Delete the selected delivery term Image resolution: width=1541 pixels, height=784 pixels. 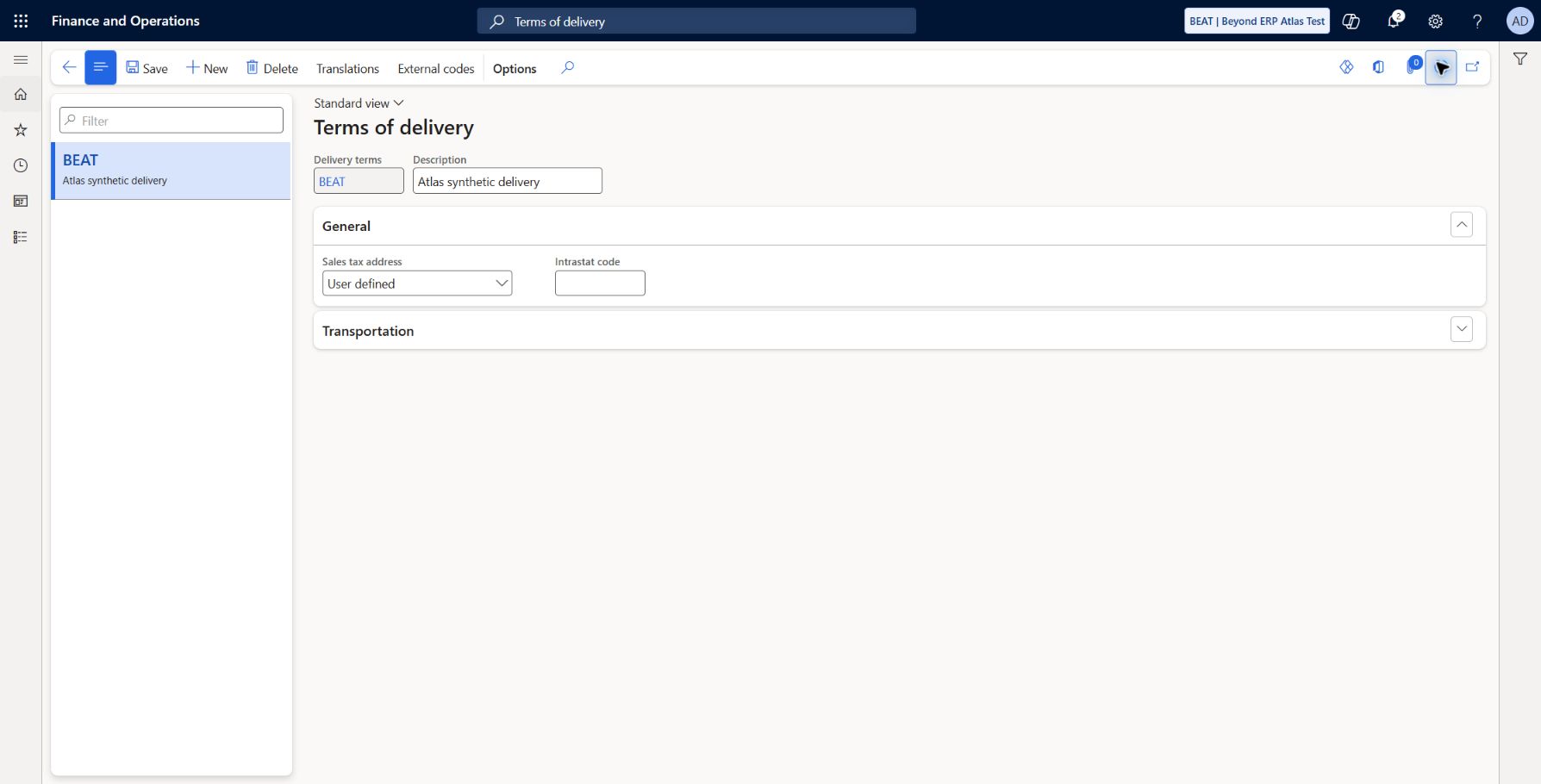coord(271,68)
